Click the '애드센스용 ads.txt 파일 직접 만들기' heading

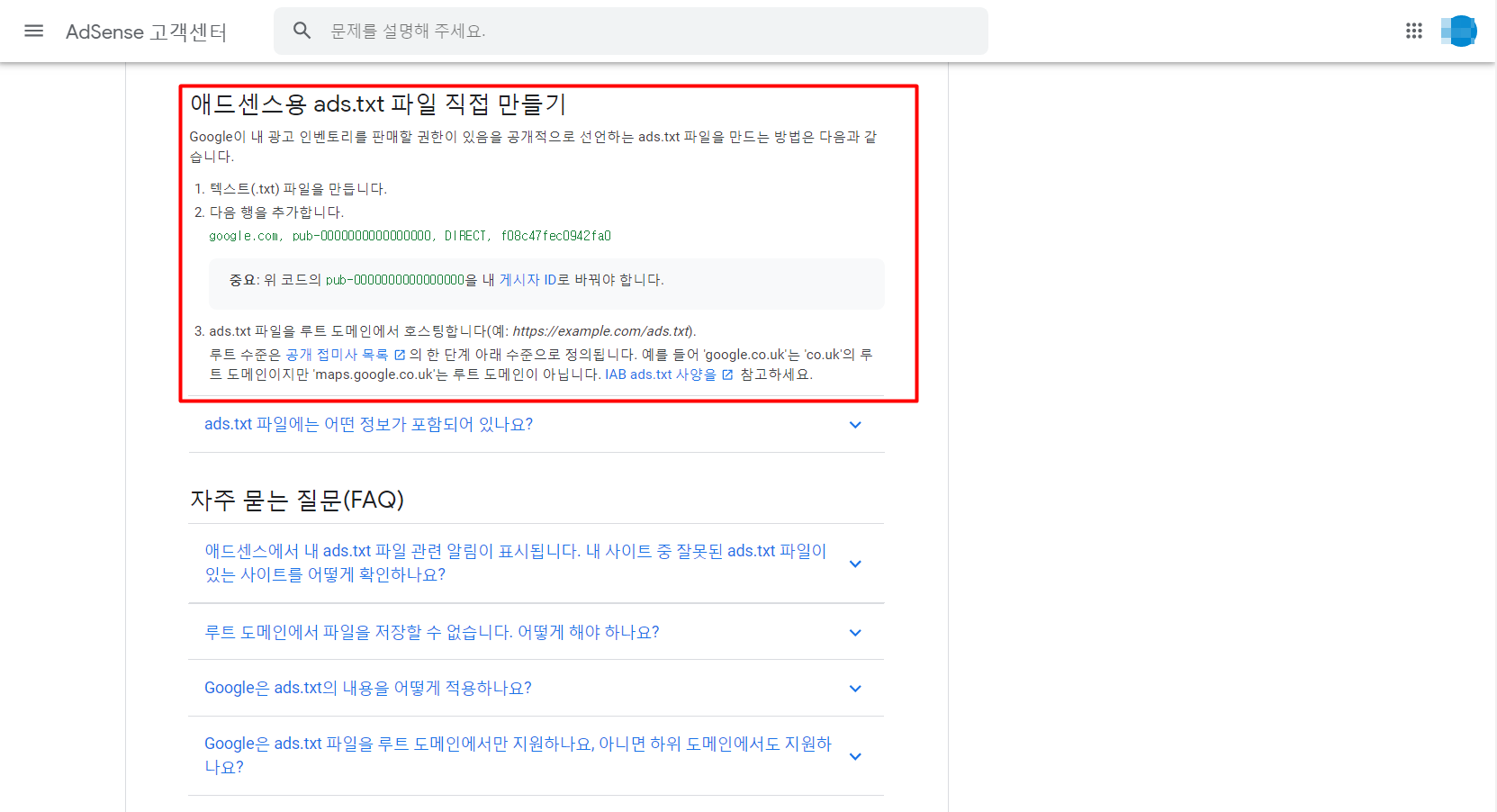[x=378, y=104]
